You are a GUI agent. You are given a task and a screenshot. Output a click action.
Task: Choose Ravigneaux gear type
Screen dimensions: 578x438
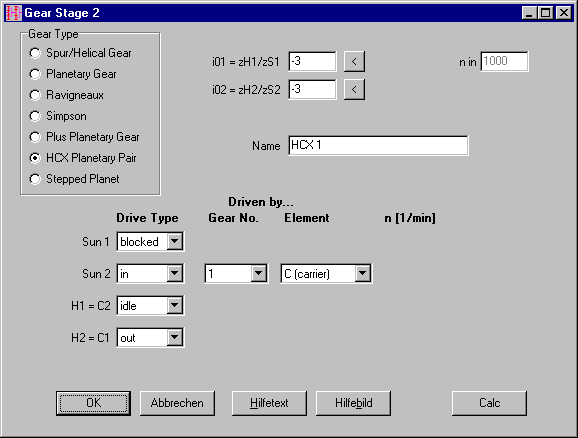[x=67, y=95]
